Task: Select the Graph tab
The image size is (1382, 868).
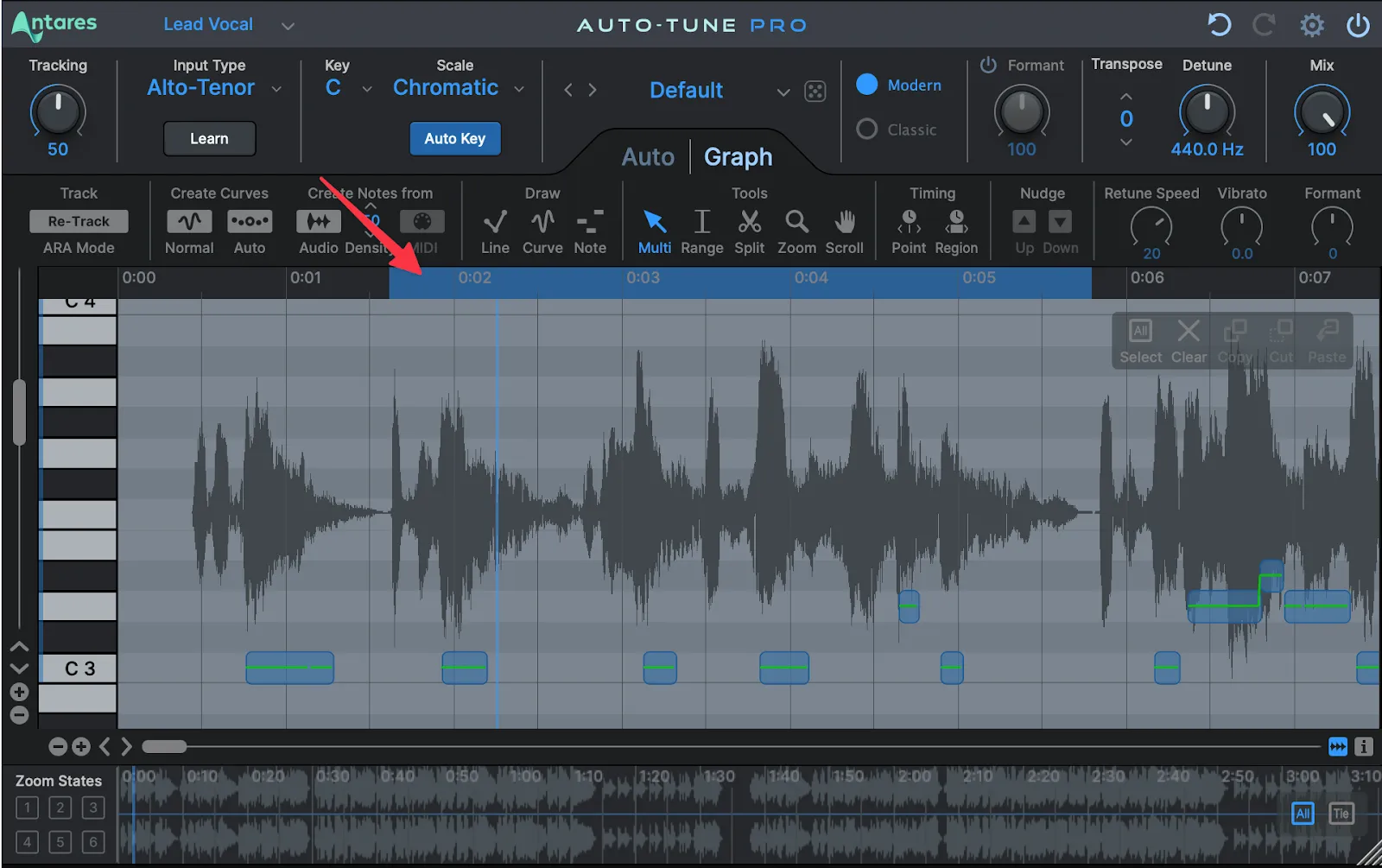Action: [738, 156]
